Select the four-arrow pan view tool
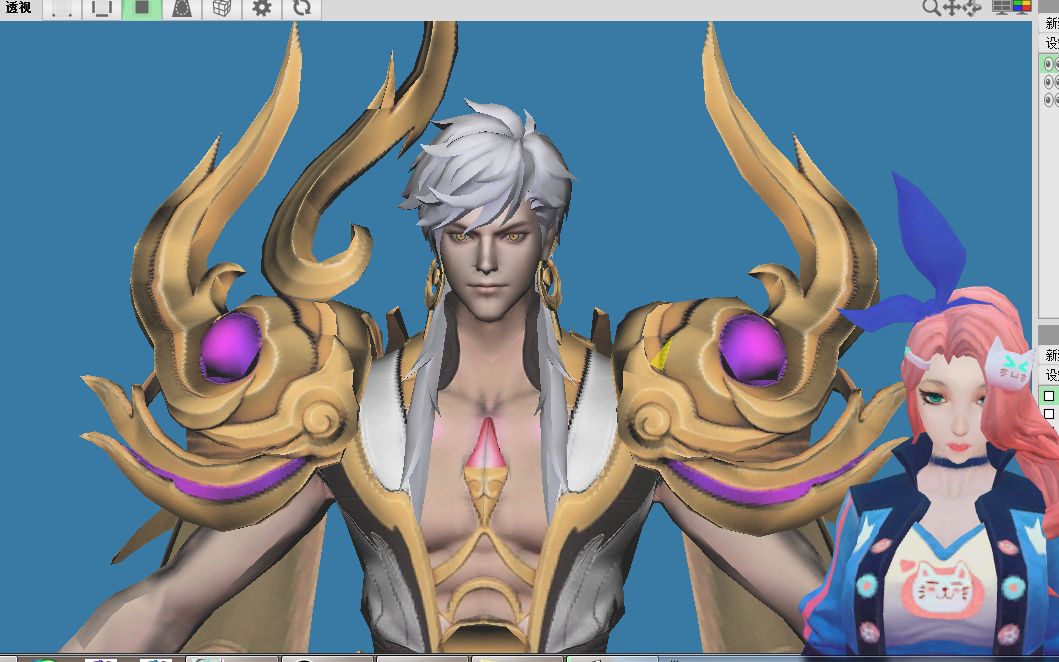Image resolution: width=1059 pixels, height=662 pixels. [x=951, y=7]
